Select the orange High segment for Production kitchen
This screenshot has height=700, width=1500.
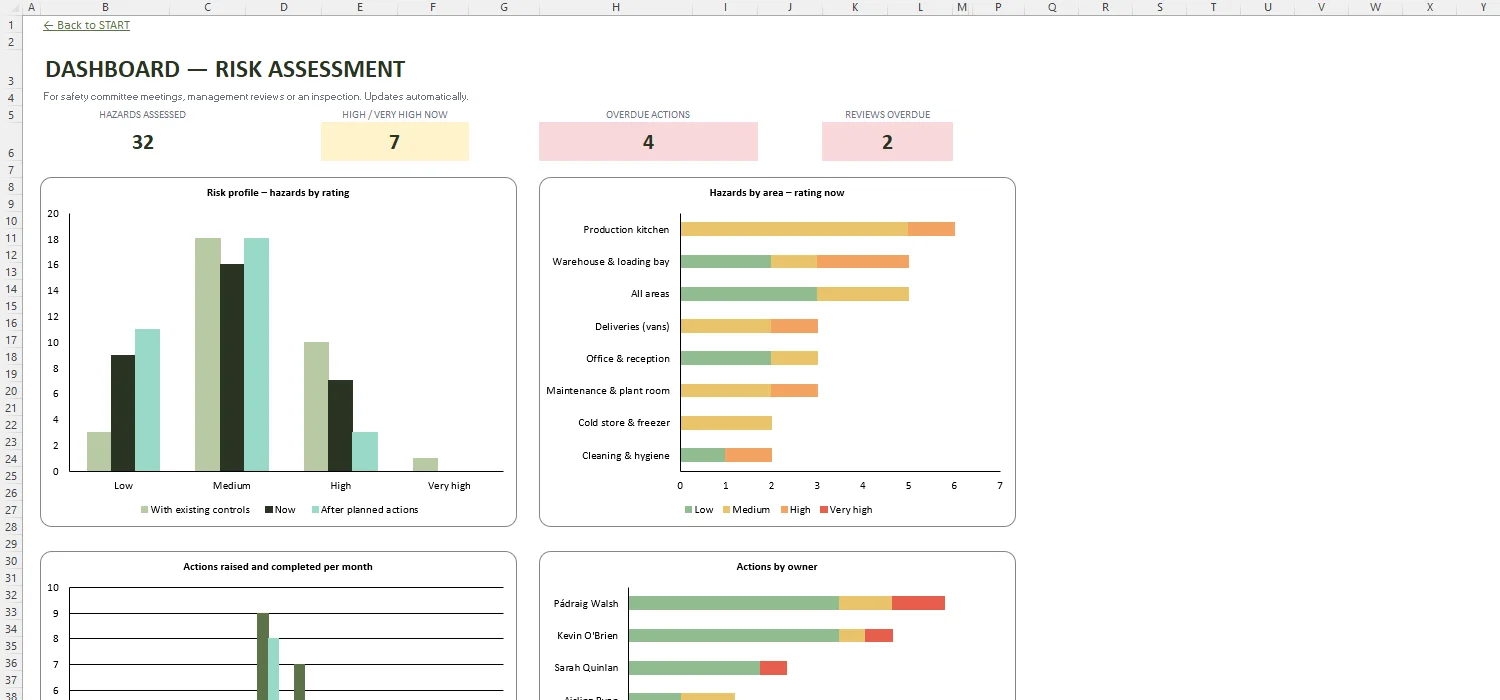[x=931, y=229]
